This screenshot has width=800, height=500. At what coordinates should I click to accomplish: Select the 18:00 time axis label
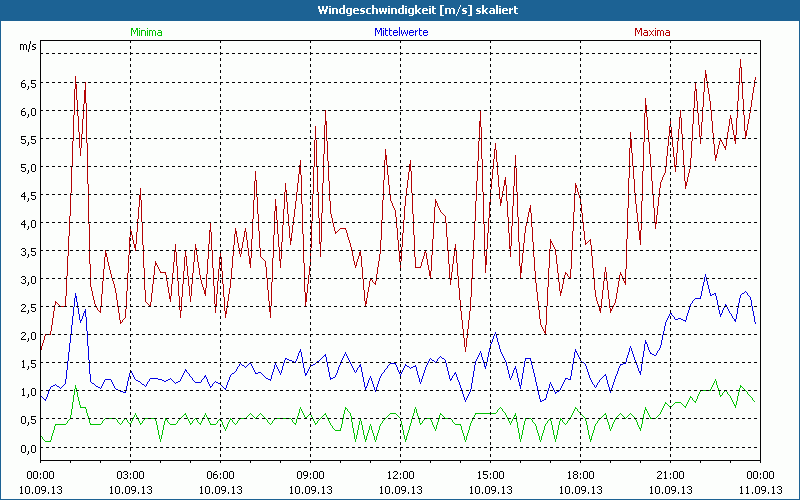pyautogui.click(x=580, y=474)
